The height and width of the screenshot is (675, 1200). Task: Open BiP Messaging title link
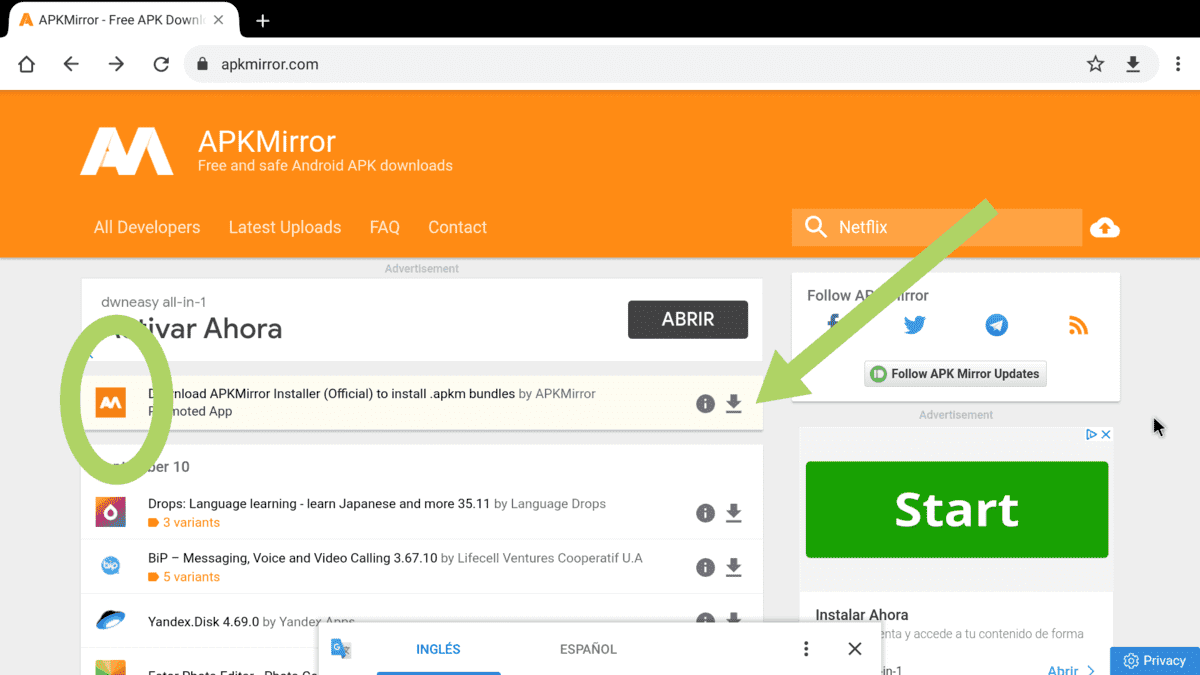coord(293,558)
